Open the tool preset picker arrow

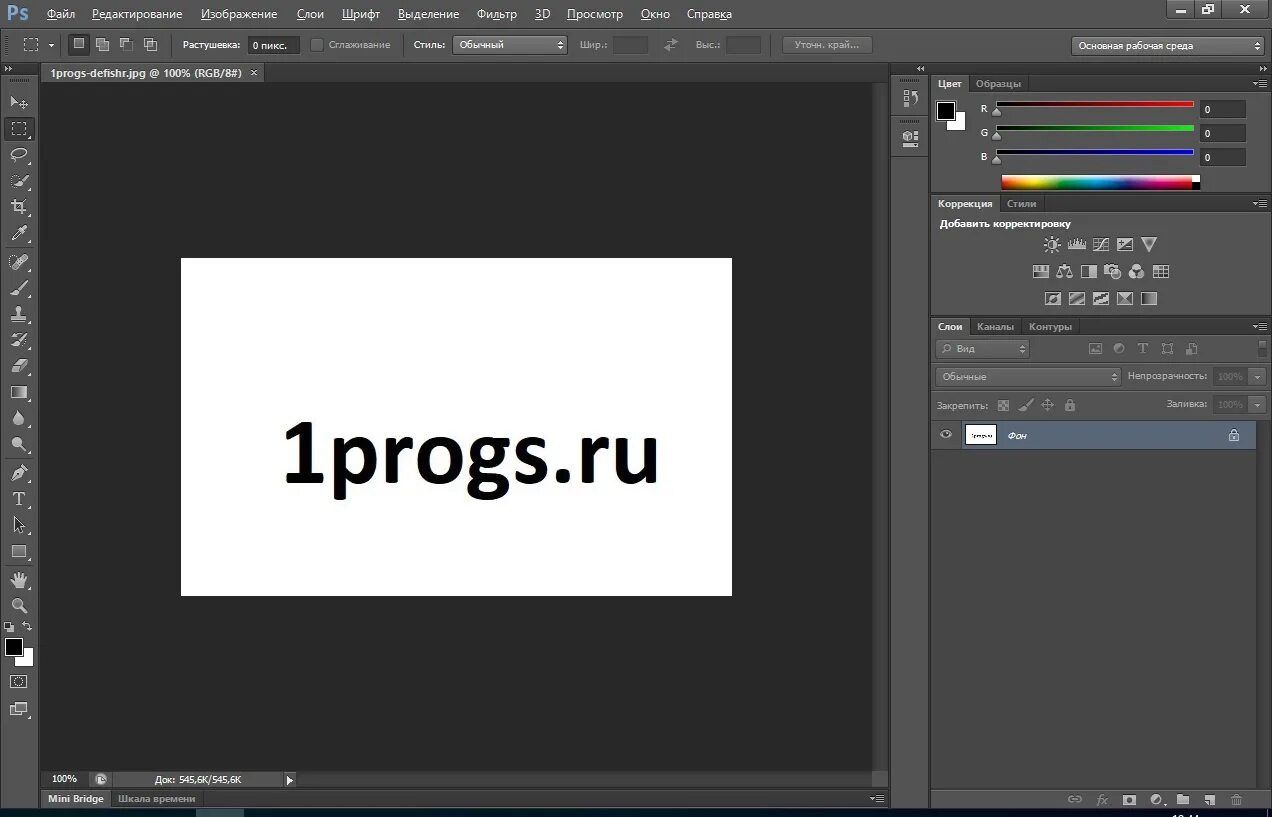51,45
